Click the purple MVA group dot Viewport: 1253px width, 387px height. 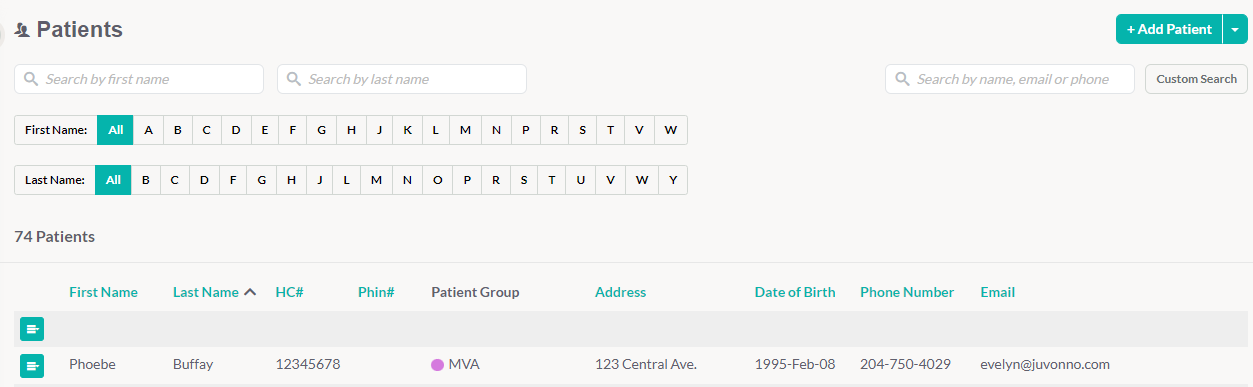pos(437,365)
